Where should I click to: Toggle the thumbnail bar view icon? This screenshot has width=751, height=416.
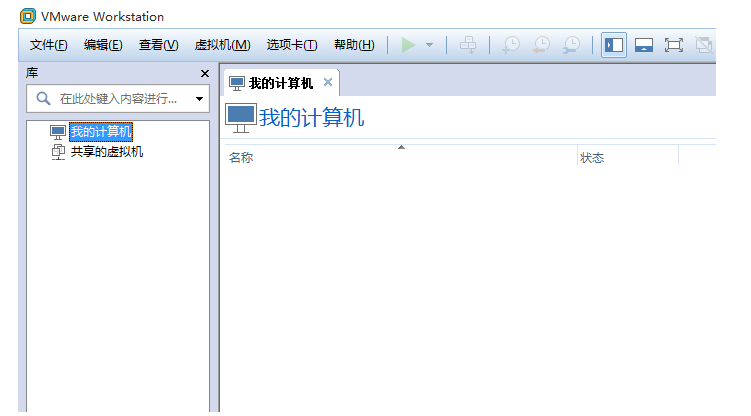point(644,45)
